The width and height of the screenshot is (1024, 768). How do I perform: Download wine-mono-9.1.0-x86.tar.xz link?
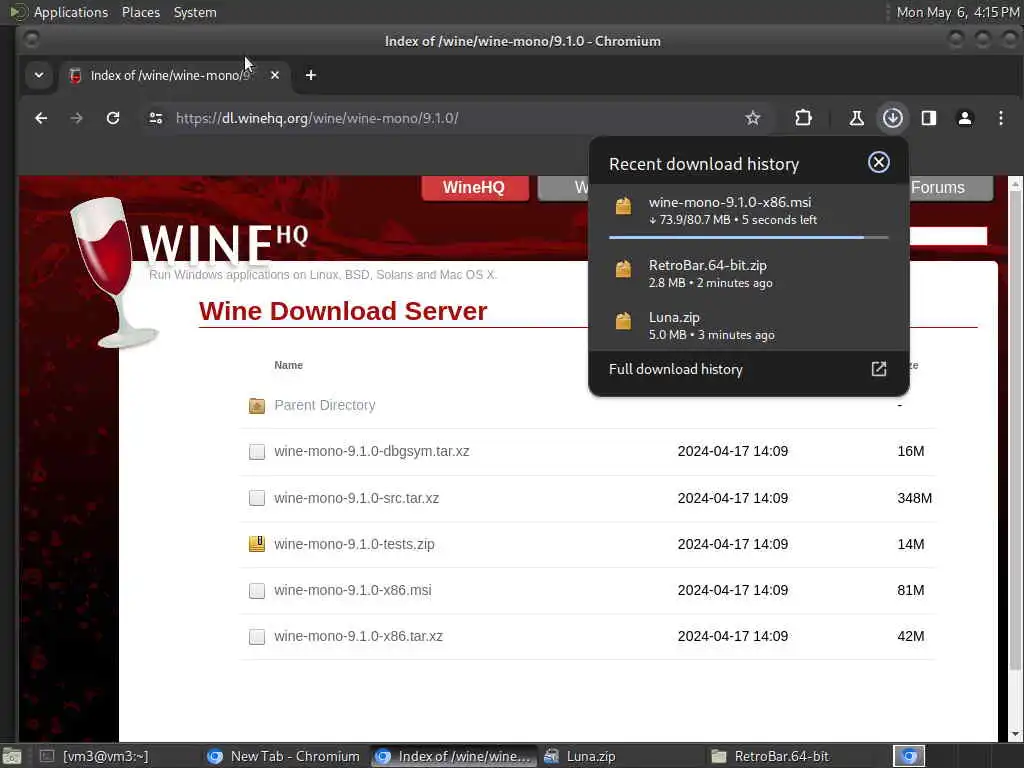359,636
